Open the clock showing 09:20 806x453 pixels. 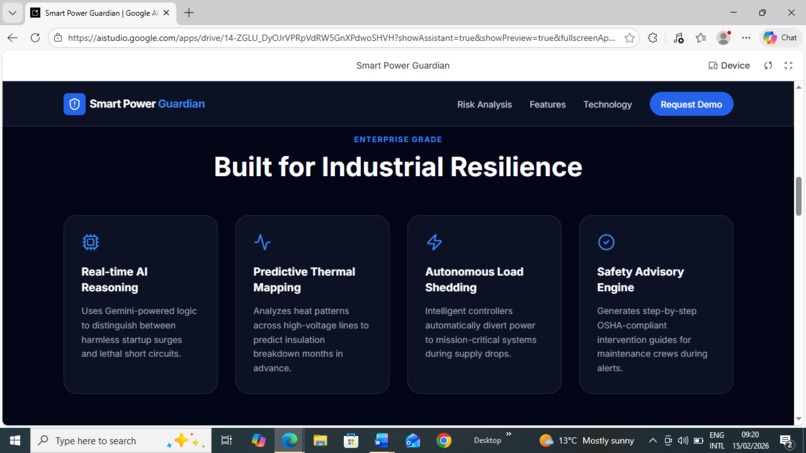click(x=750, y=441)
